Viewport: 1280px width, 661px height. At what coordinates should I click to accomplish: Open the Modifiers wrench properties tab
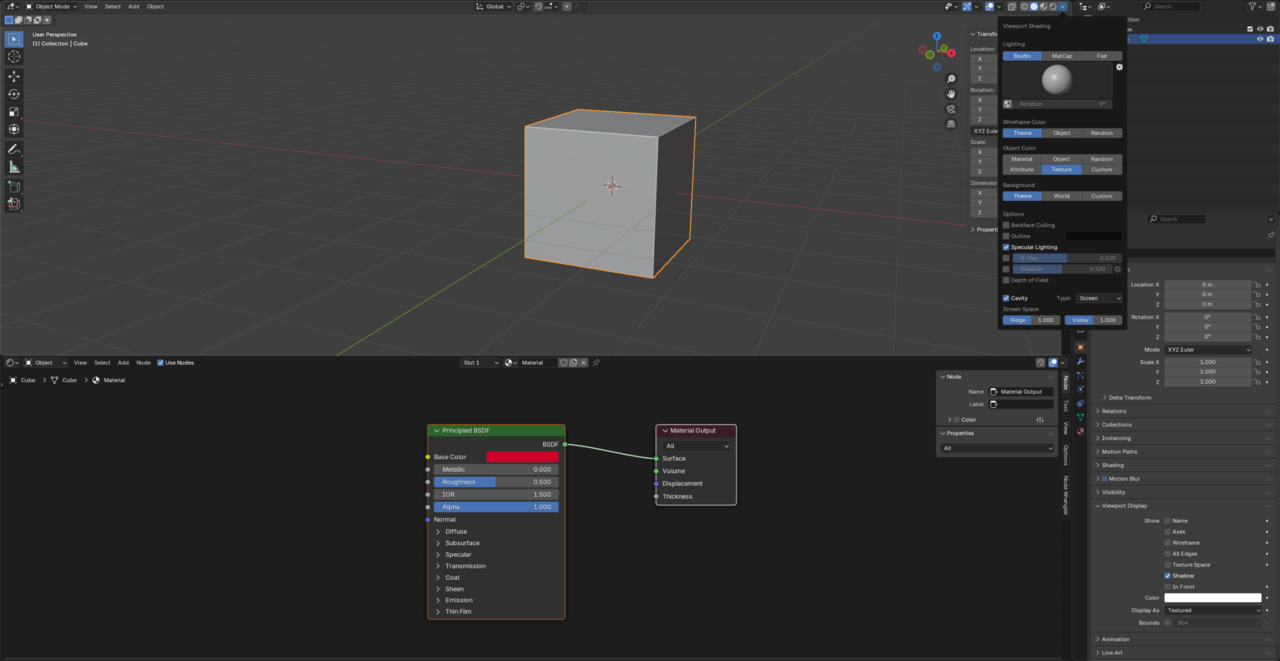coord(1080,361)
